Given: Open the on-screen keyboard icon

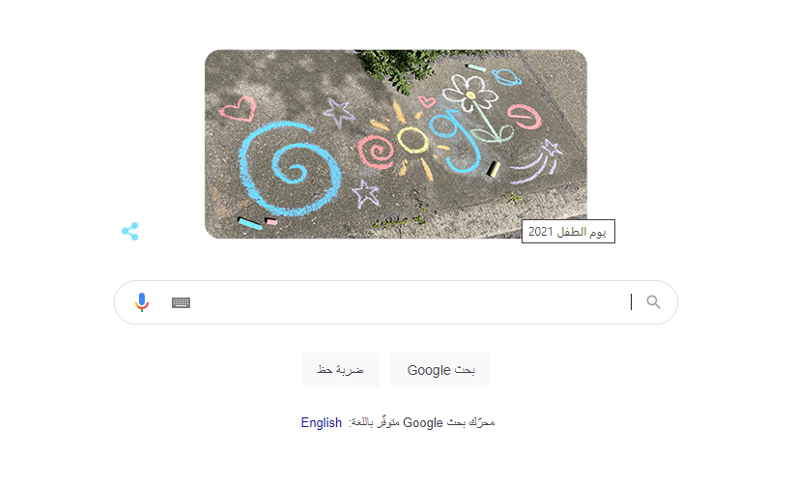Looking at the screenshot, I should [181, 303].
